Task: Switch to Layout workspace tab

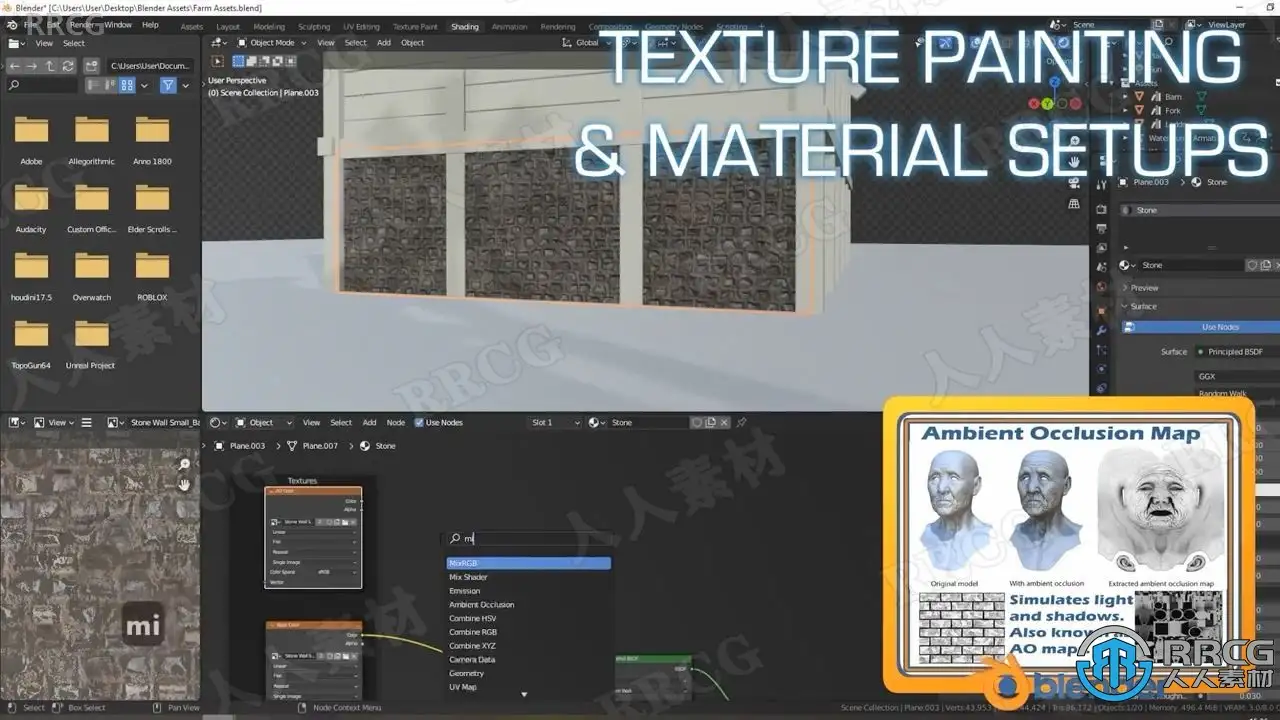Action: pos(228,27)
